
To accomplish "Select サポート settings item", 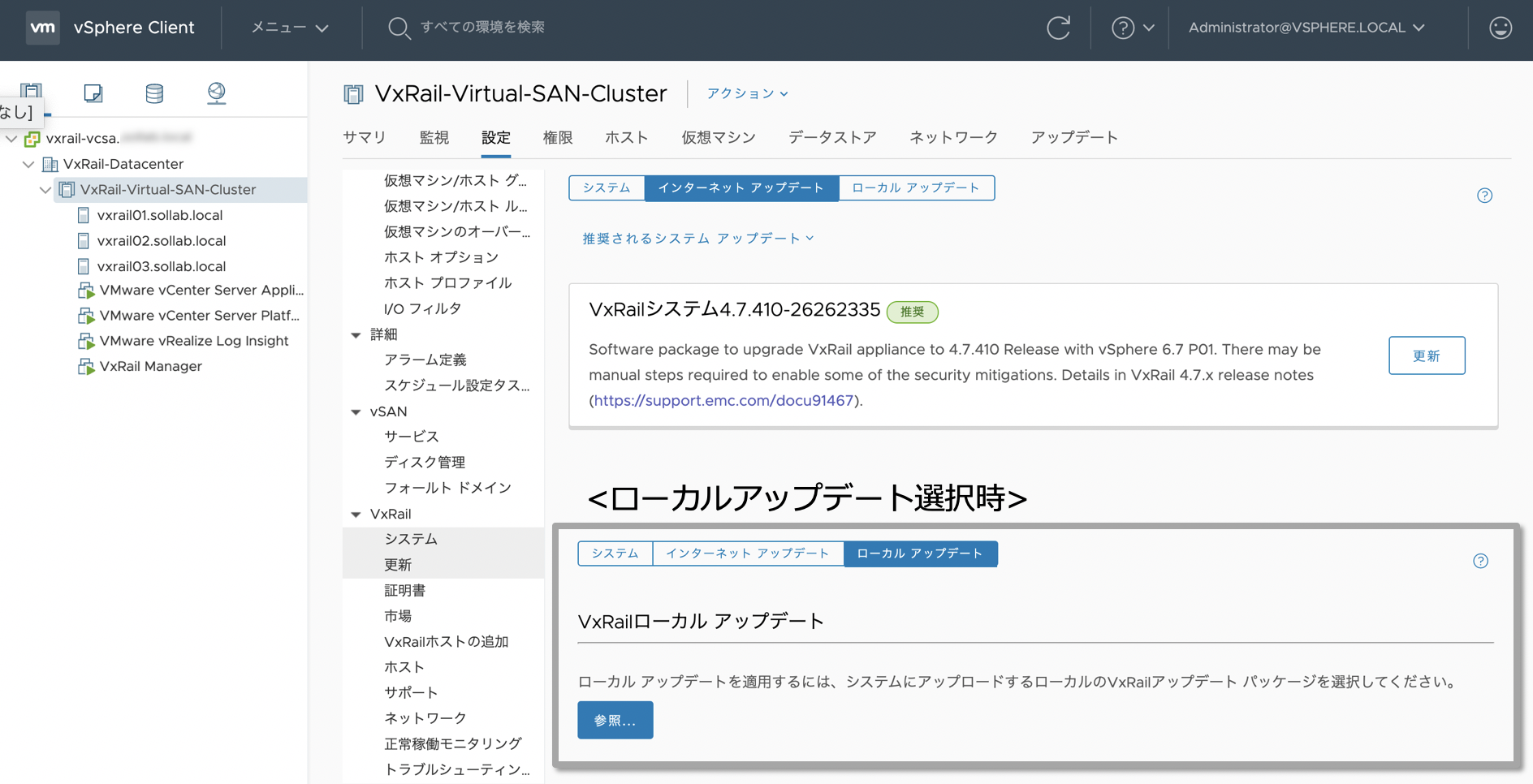I will (411, 693).
